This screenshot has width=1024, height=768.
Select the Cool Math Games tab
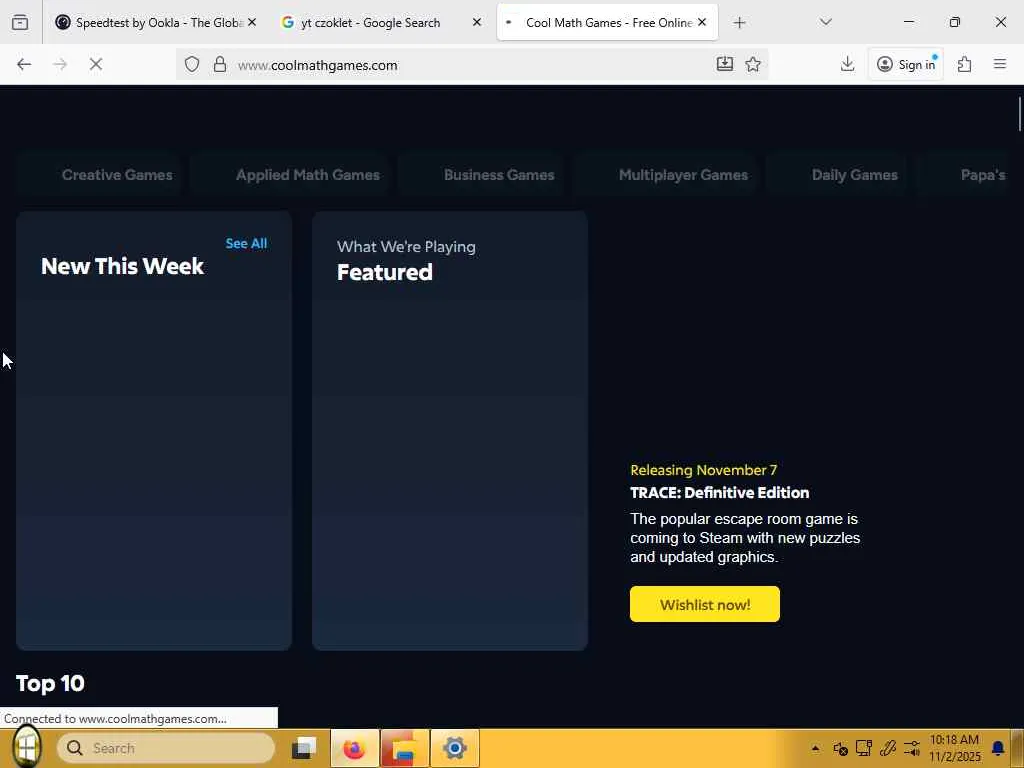(x=607, y=22)
